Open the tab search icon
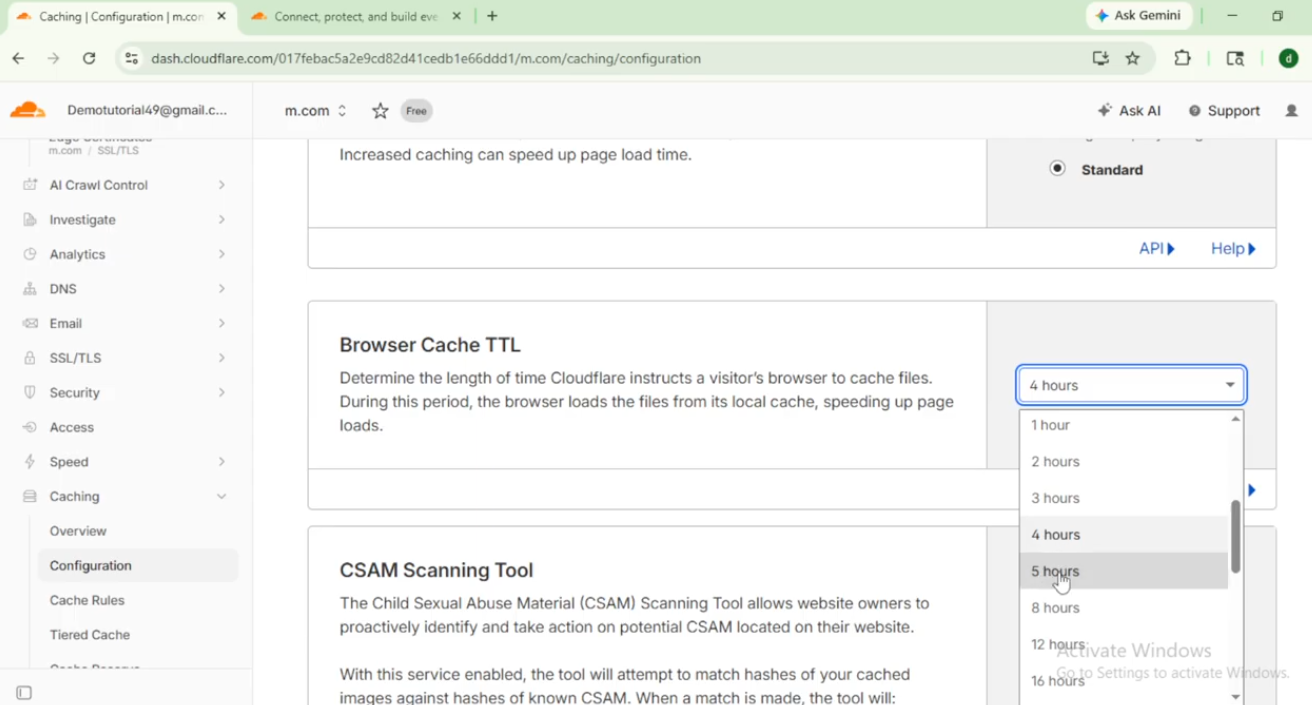 click(x=1235, y=58)
